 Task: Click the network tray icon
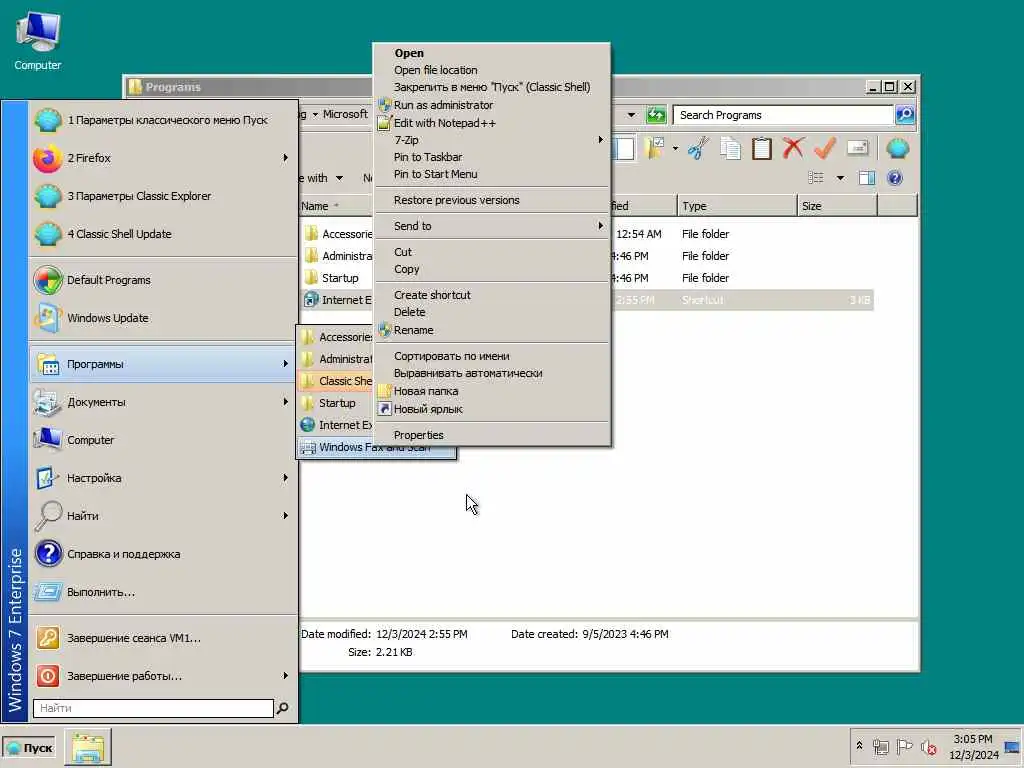[881, 746]
